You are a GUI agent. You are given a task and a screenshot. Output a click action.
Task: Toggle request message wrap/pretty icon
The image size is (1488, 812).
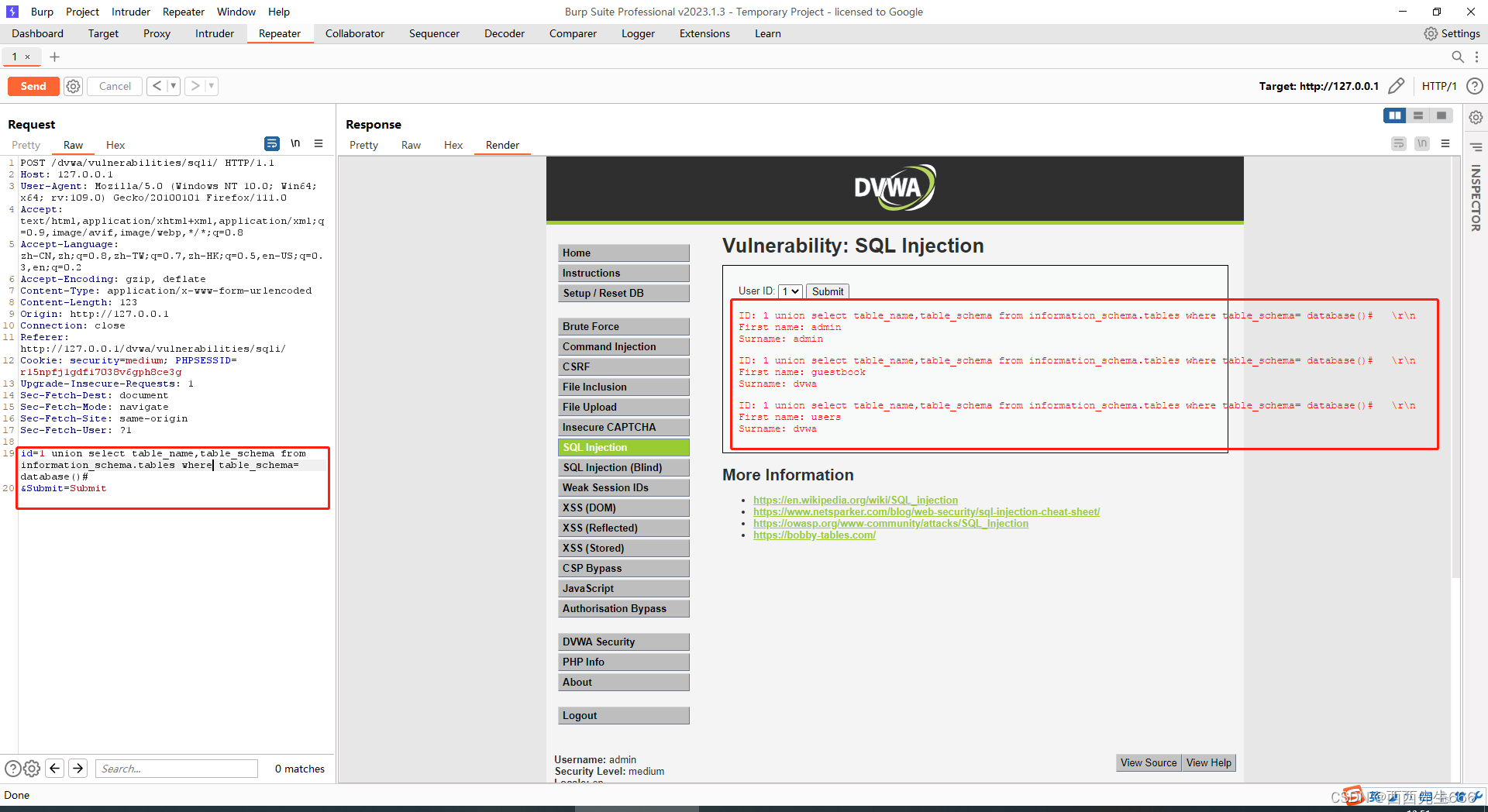pos(271,143)
